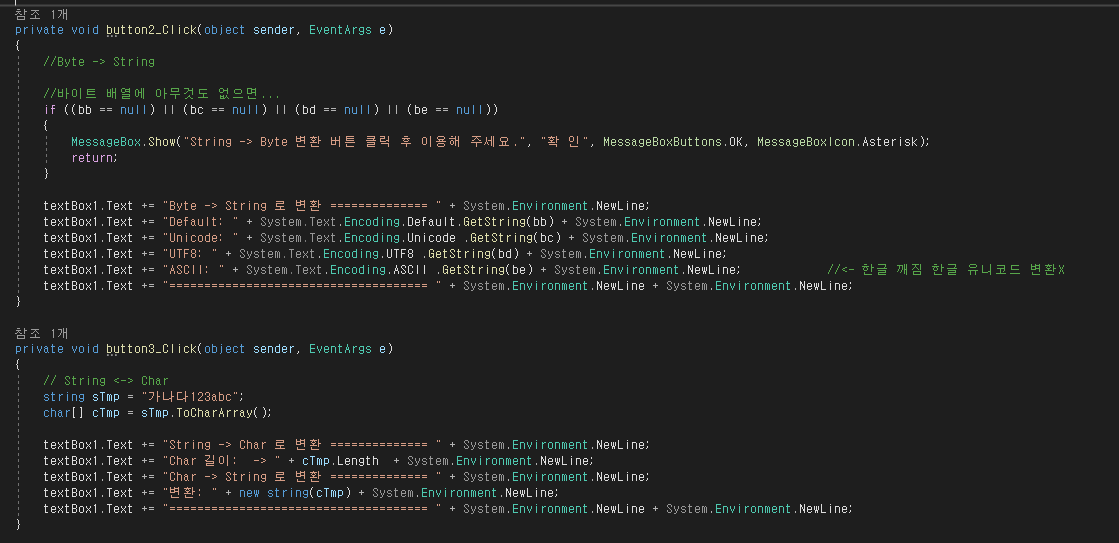Place cursor on the button2_Click method name
This screenshot has height=543, width=1119.
151,31
